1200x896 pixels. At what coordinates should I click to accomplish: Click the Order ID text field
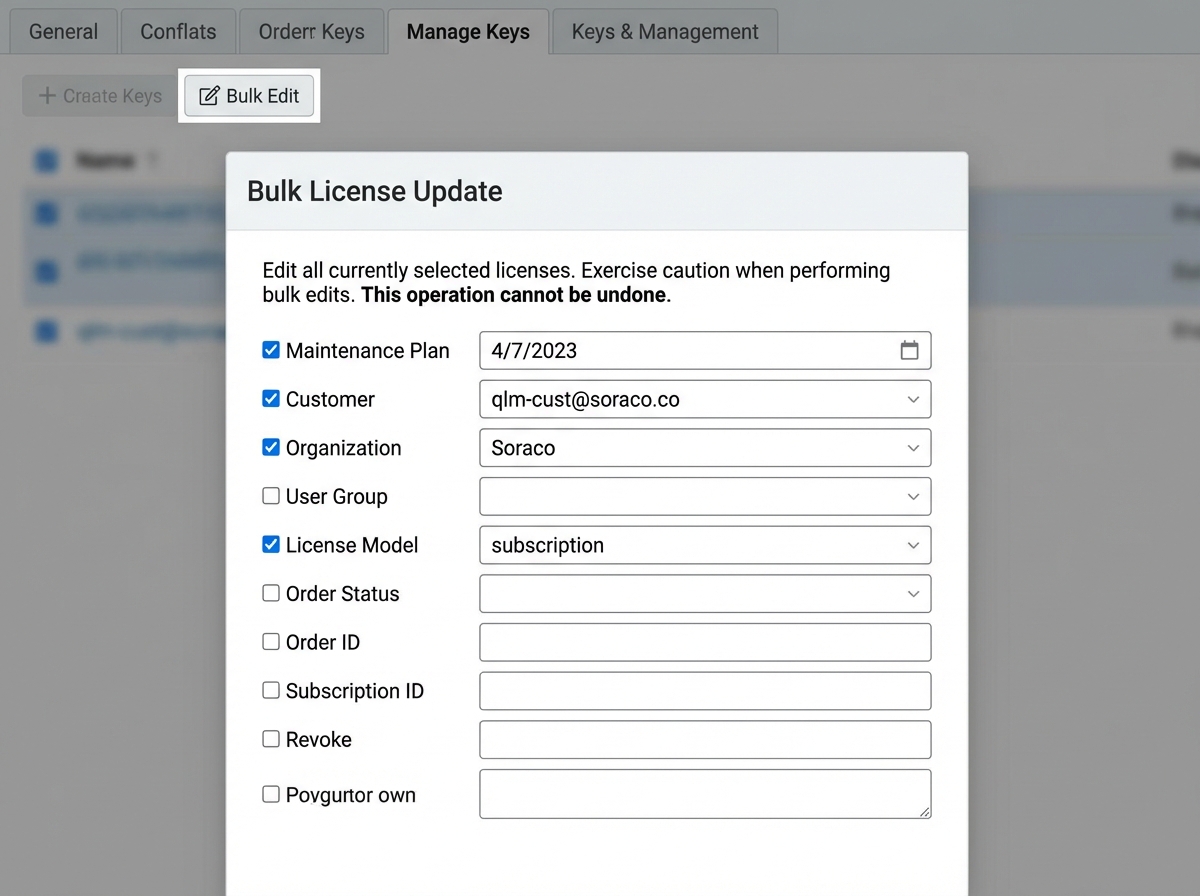click(705, 642)
